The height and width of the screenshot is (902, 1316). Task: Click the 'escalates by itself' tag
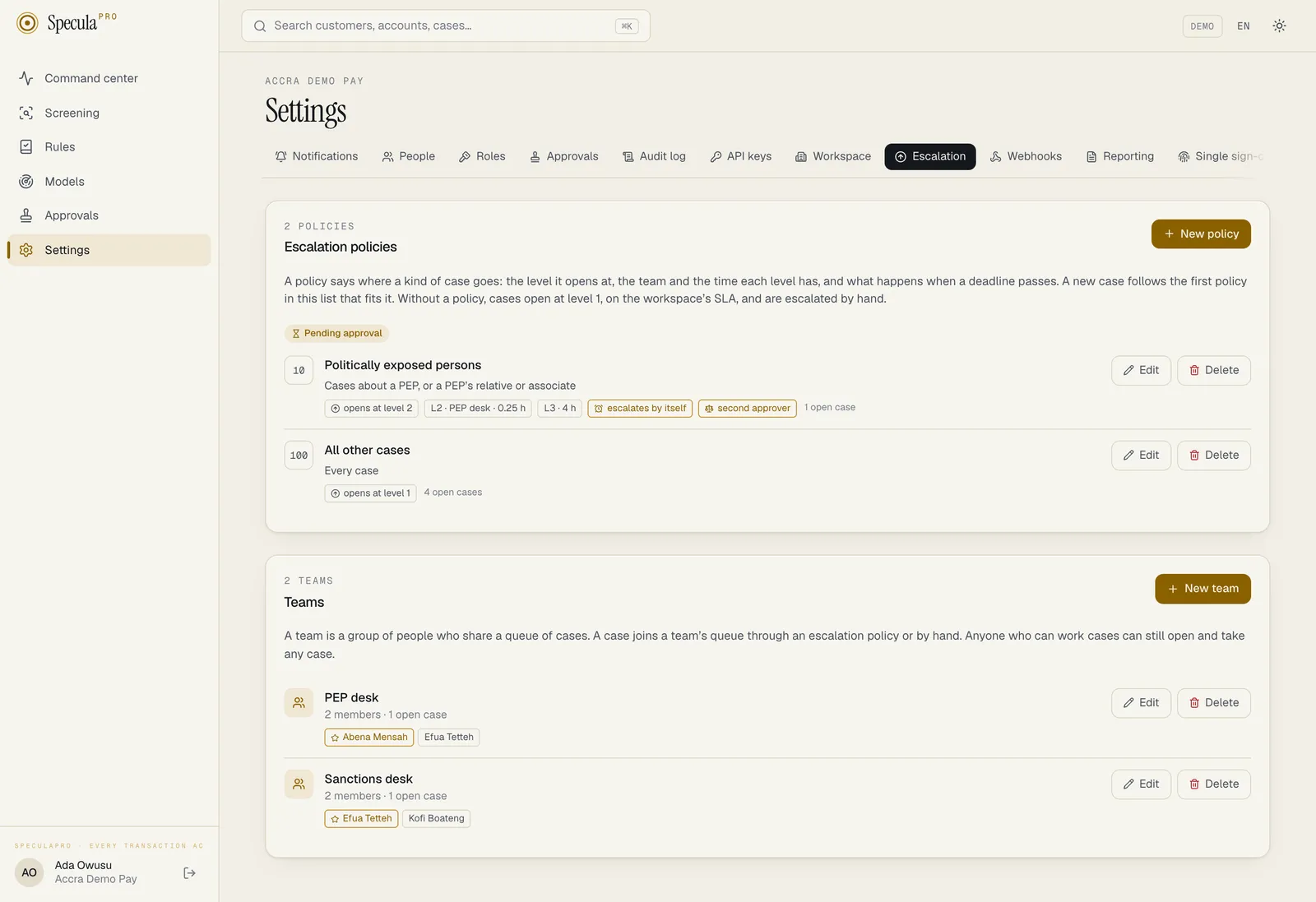[640, 409]
